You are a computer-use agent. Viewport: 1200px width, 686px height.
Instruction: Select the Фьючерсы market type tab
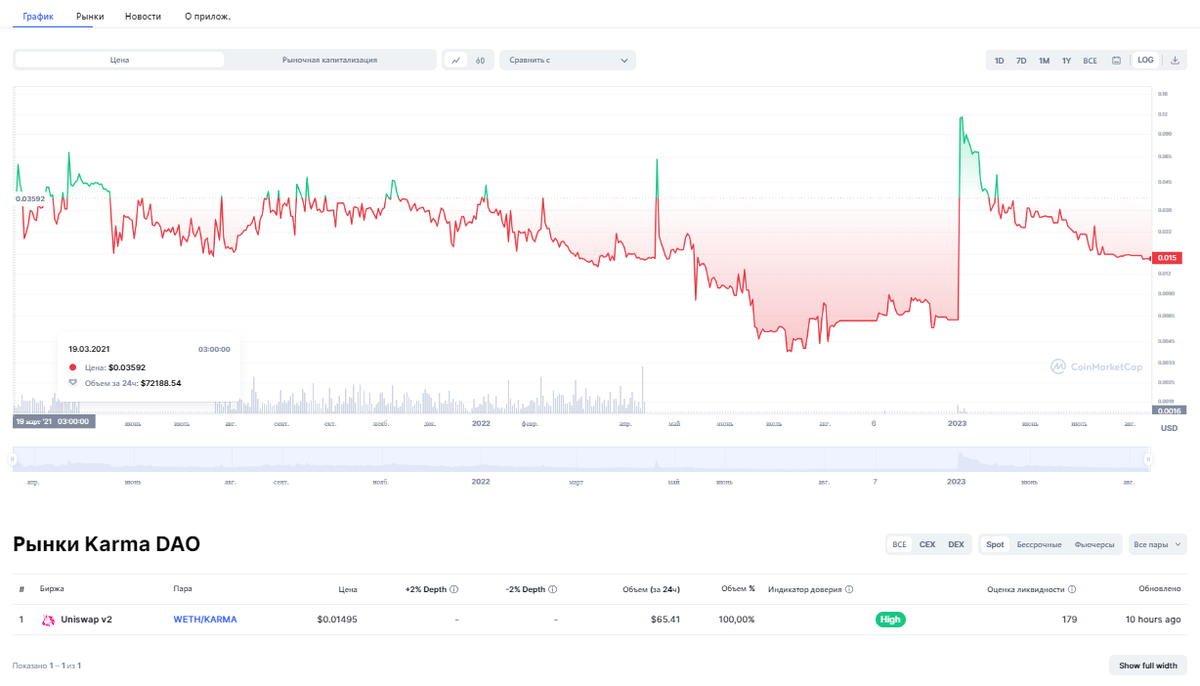click(x=1094, y=545)
